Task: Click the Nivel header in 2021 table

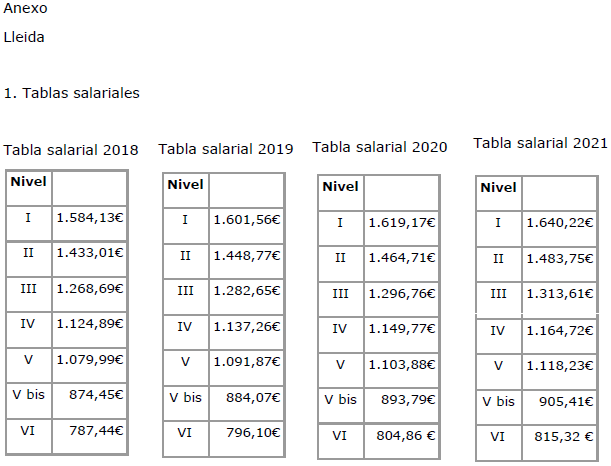Action: tap(498, 187)
